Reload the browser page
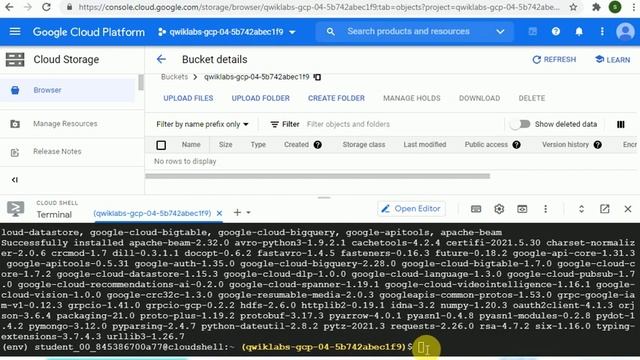This screenshot has width=640, height=360. (46, 7)
